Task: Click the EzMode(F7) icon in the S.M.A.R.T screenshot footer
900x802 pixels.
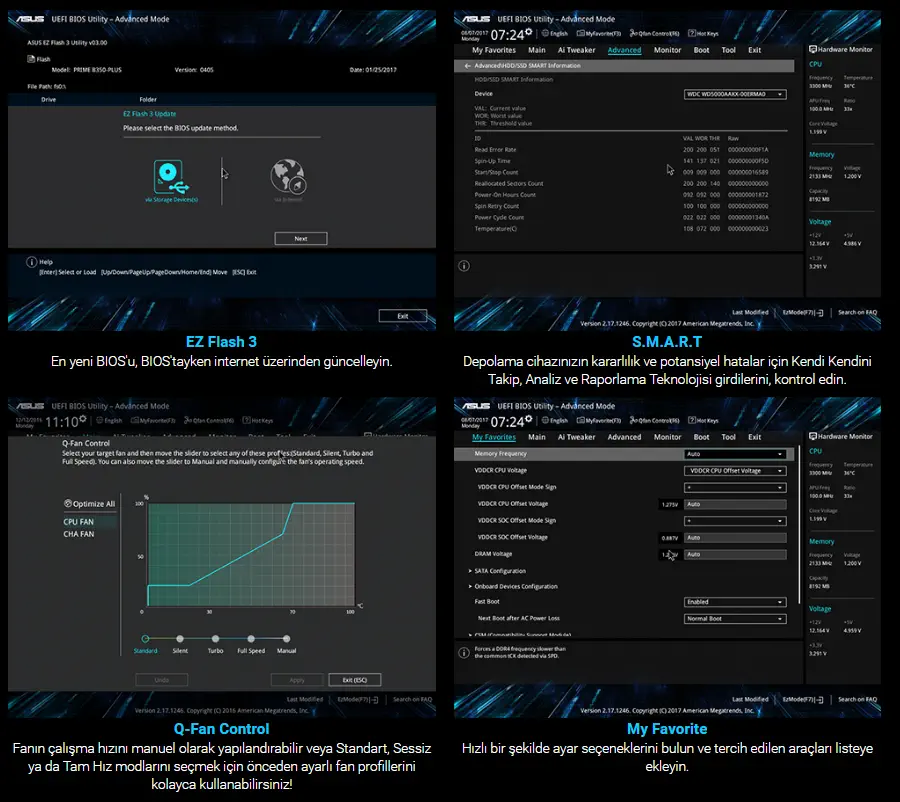Action: [x=820, y=313]
